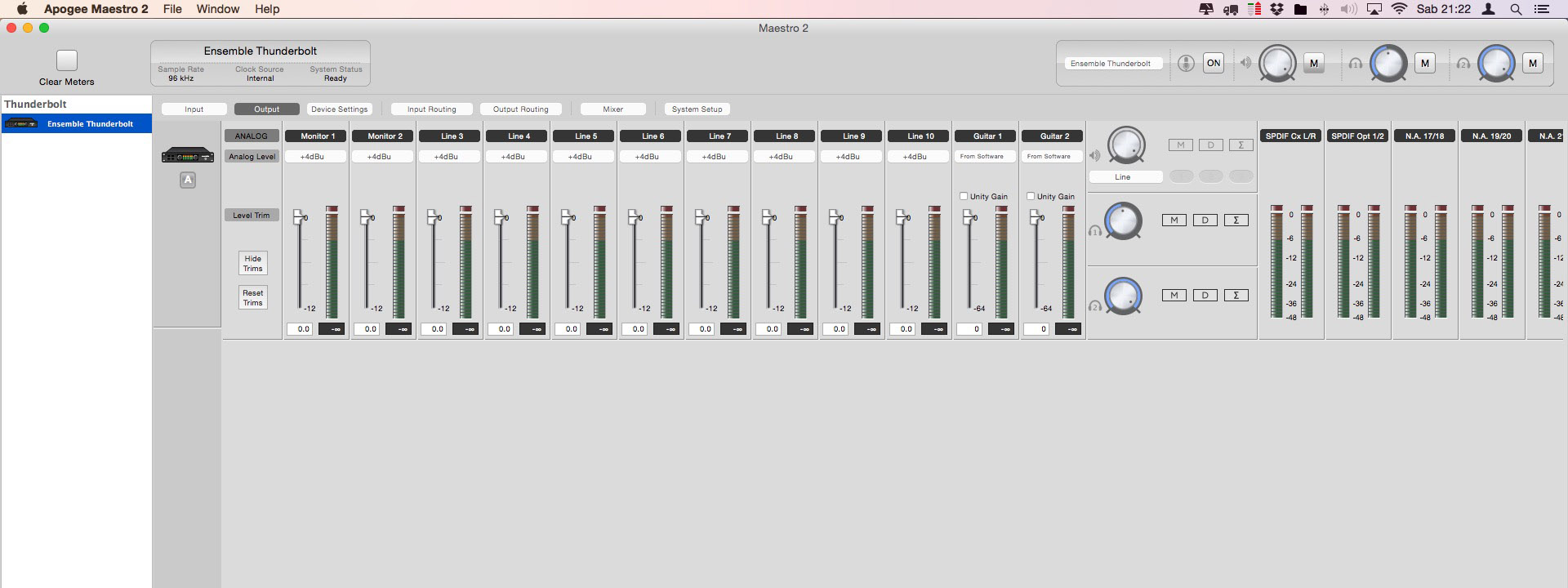The width and height of the screenshot is (1568, 588).
Task: Enable Unity Gain for Guitar 1
Action: tap(964, 196)
